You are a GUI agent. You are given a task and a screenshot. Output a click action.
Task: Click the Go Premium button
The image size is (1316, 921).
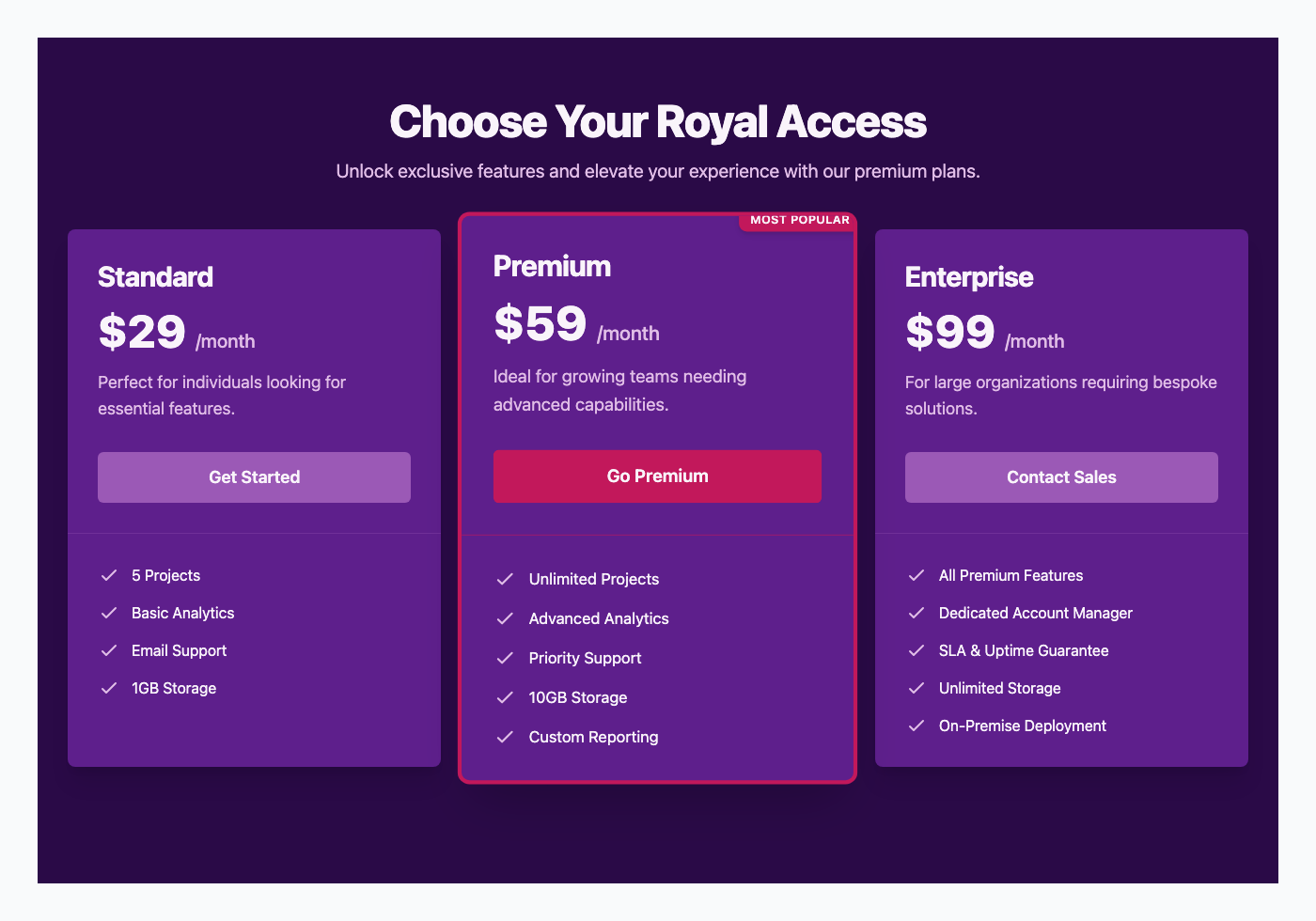coord(657,476)
